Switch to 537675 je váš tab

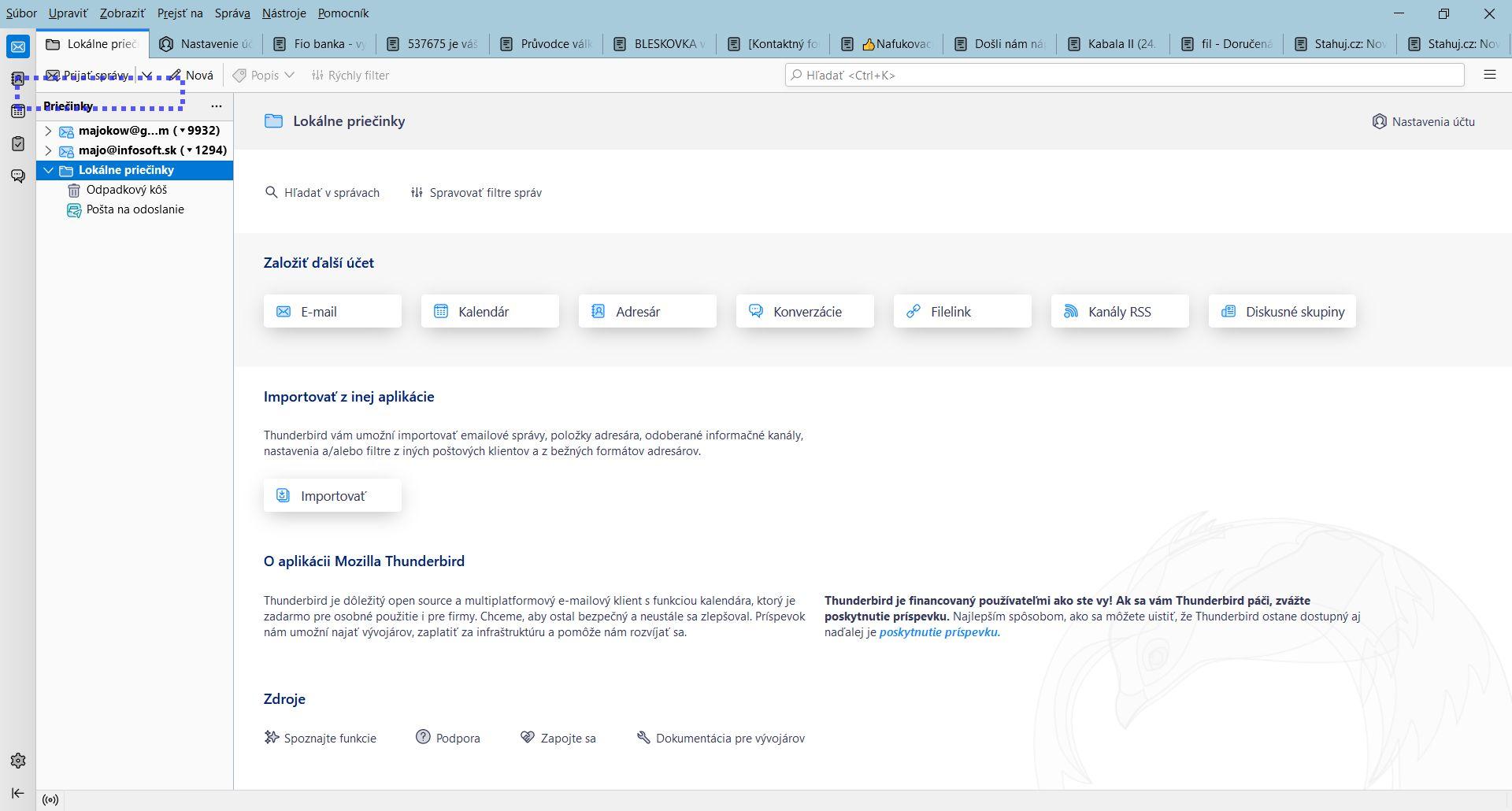pyautogui.click(x=433, y=44)
